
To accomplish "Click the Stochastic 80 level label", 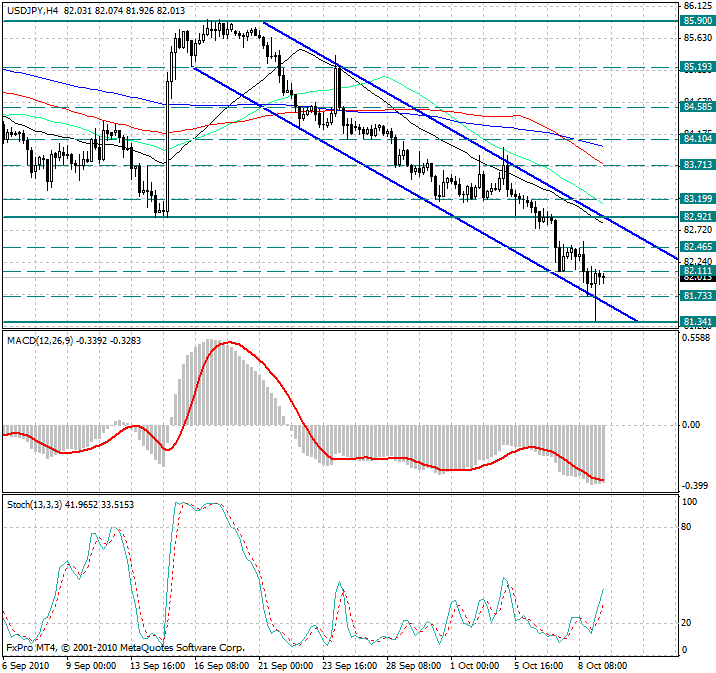I will coord(686,527).
